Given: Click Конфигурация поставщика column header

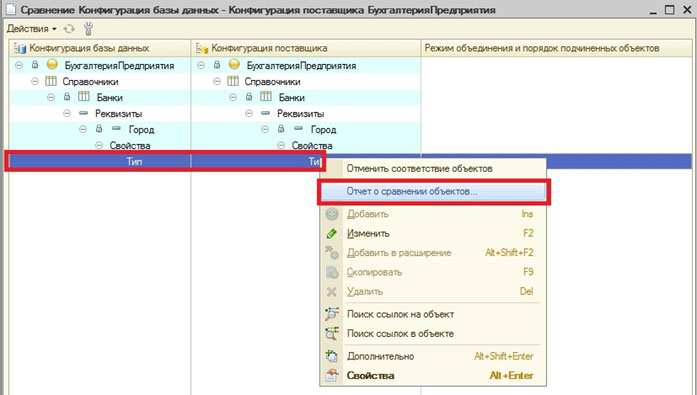Looking at the screenshot, I should 306,48.
